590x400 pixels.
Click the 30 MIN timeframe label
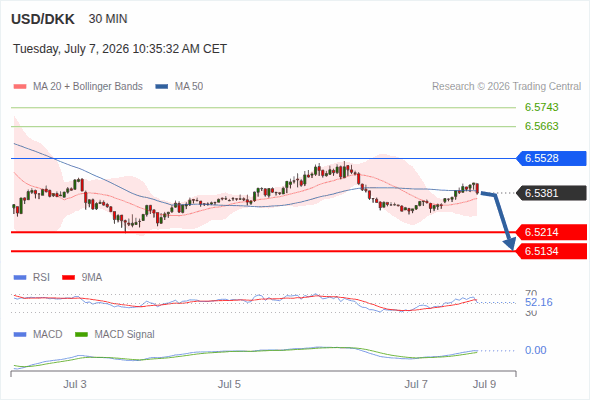[x=108, y=19]
